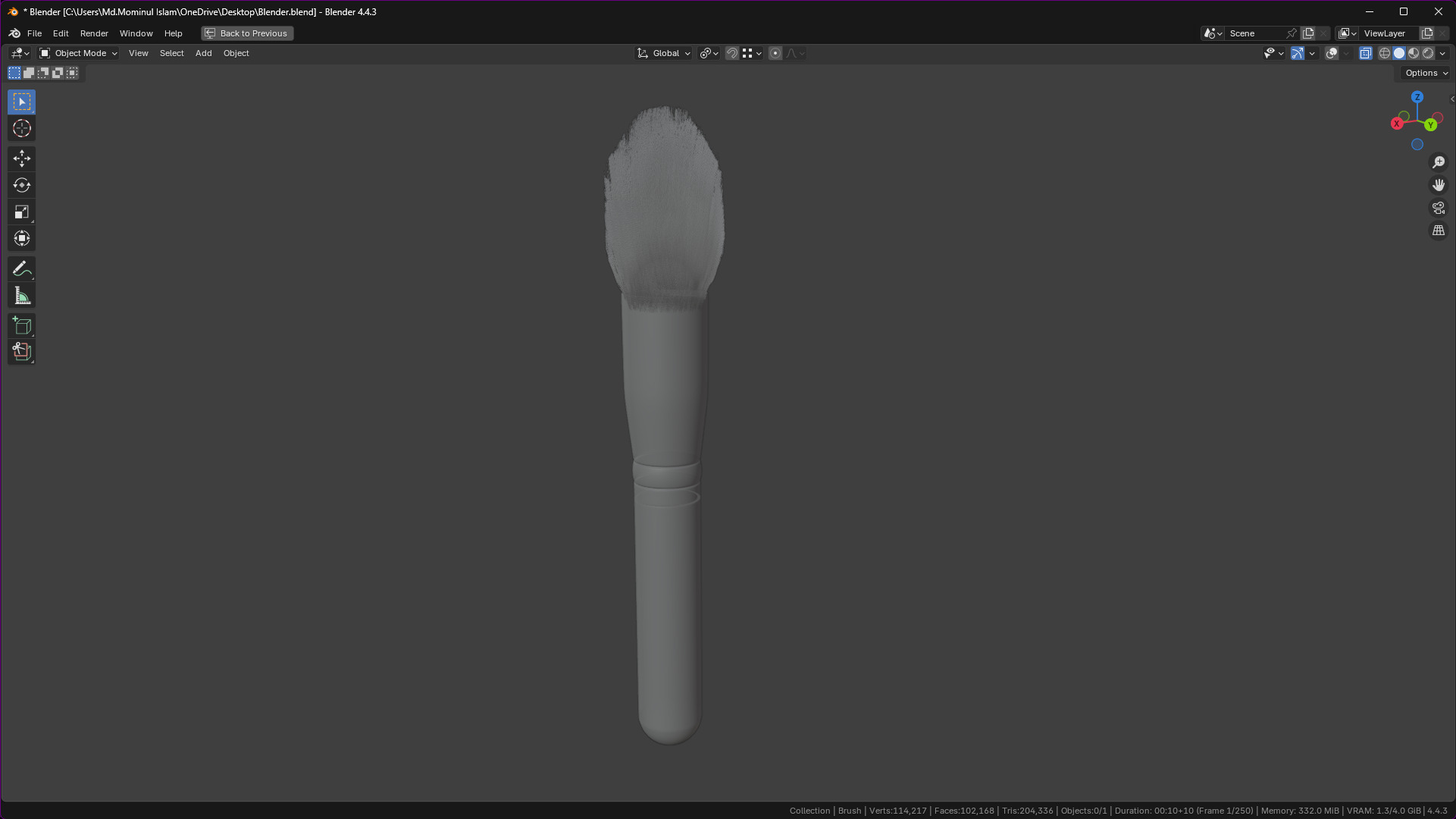Click the last toolbar tool below Add Cube
1456x819 pixels.
tap(21, 352)
